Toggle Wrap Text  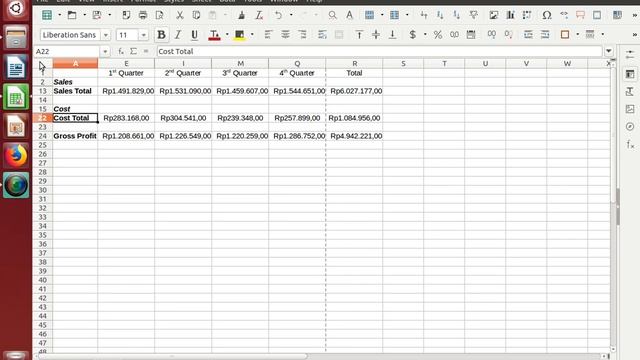point(322,35)
